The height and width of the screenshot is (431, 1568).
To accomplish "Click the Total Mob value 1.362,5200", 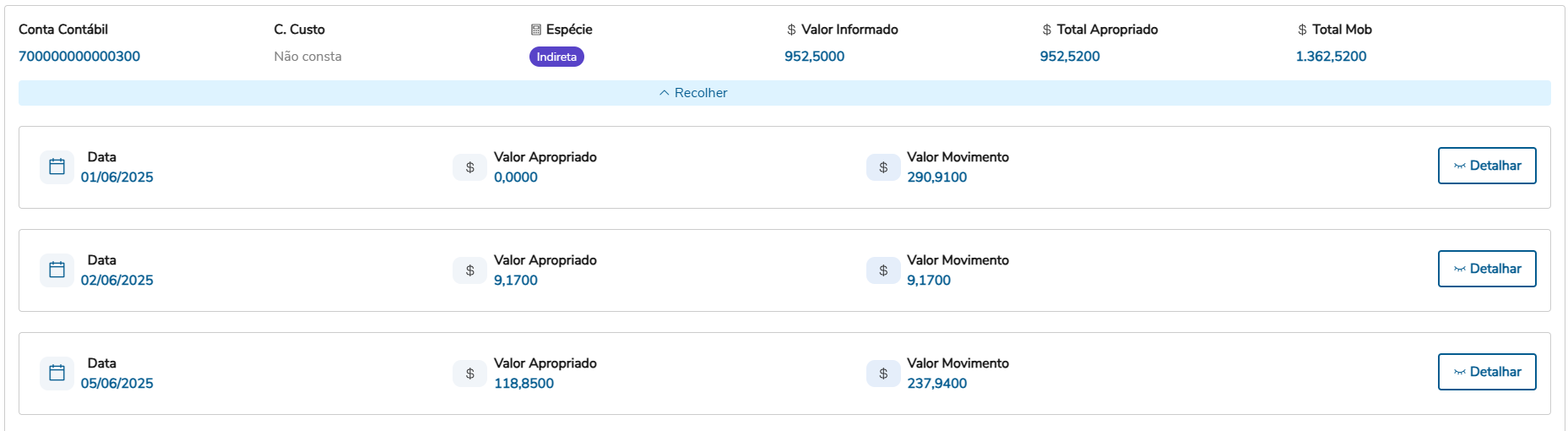I will [x=1331, y=57].
